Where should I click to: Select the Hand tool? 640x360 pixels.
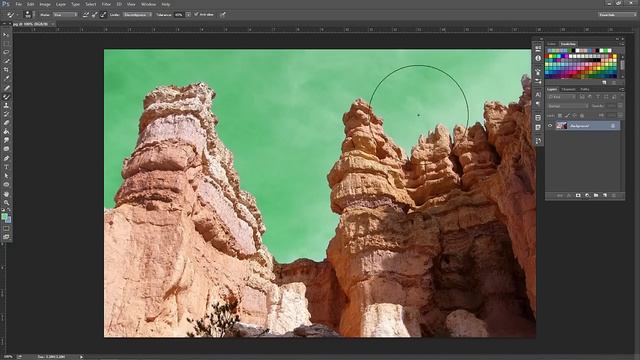tap(6, 194)
